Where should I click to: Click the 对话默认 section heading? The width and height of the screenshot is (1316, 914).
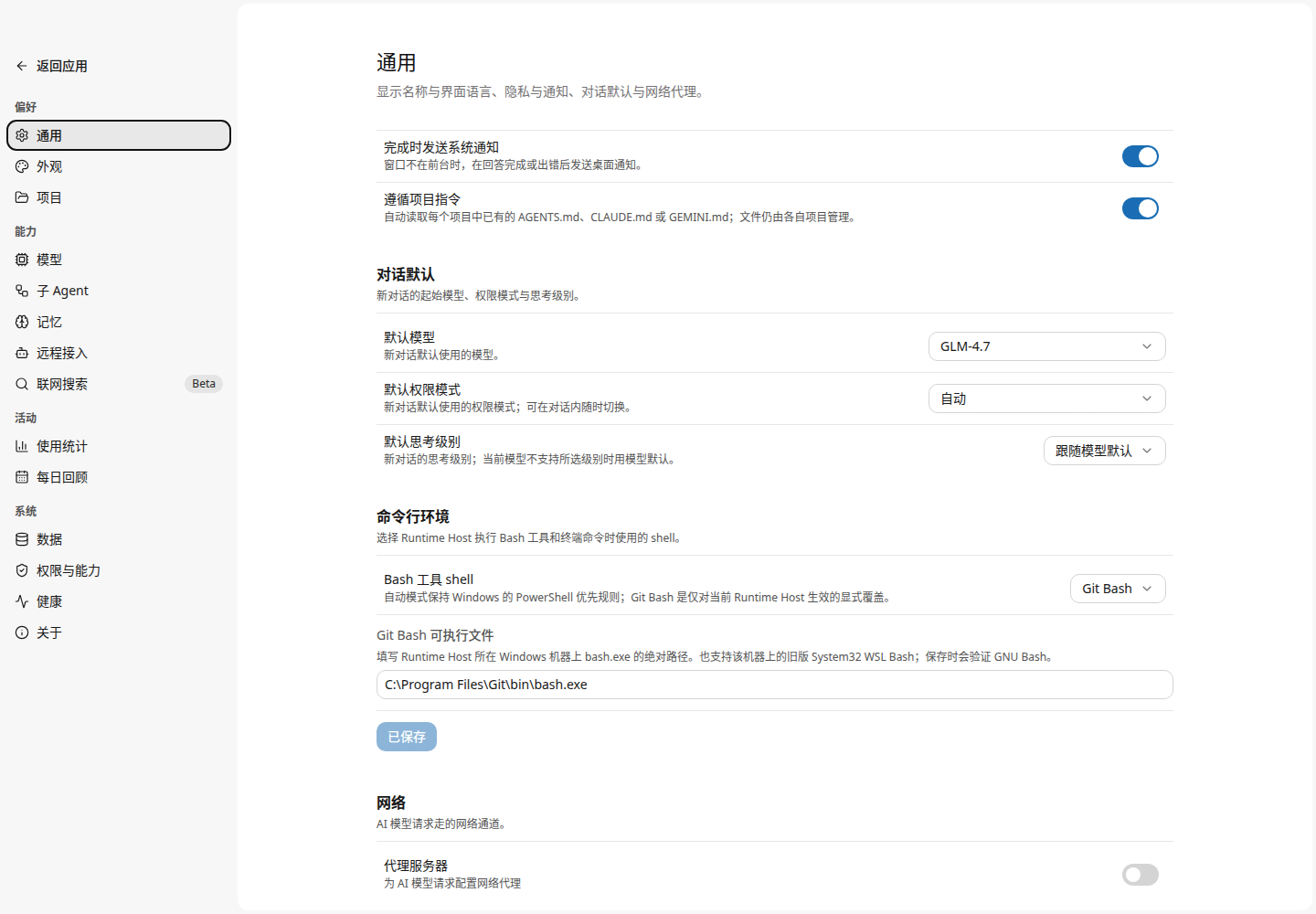coord(406,274)
